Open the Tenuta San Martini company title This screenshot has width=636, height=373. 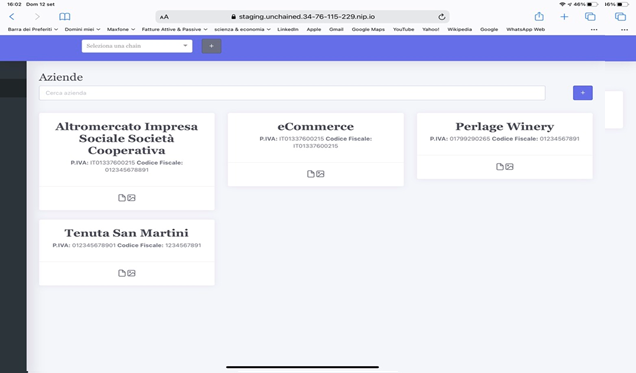pos(127,233)
